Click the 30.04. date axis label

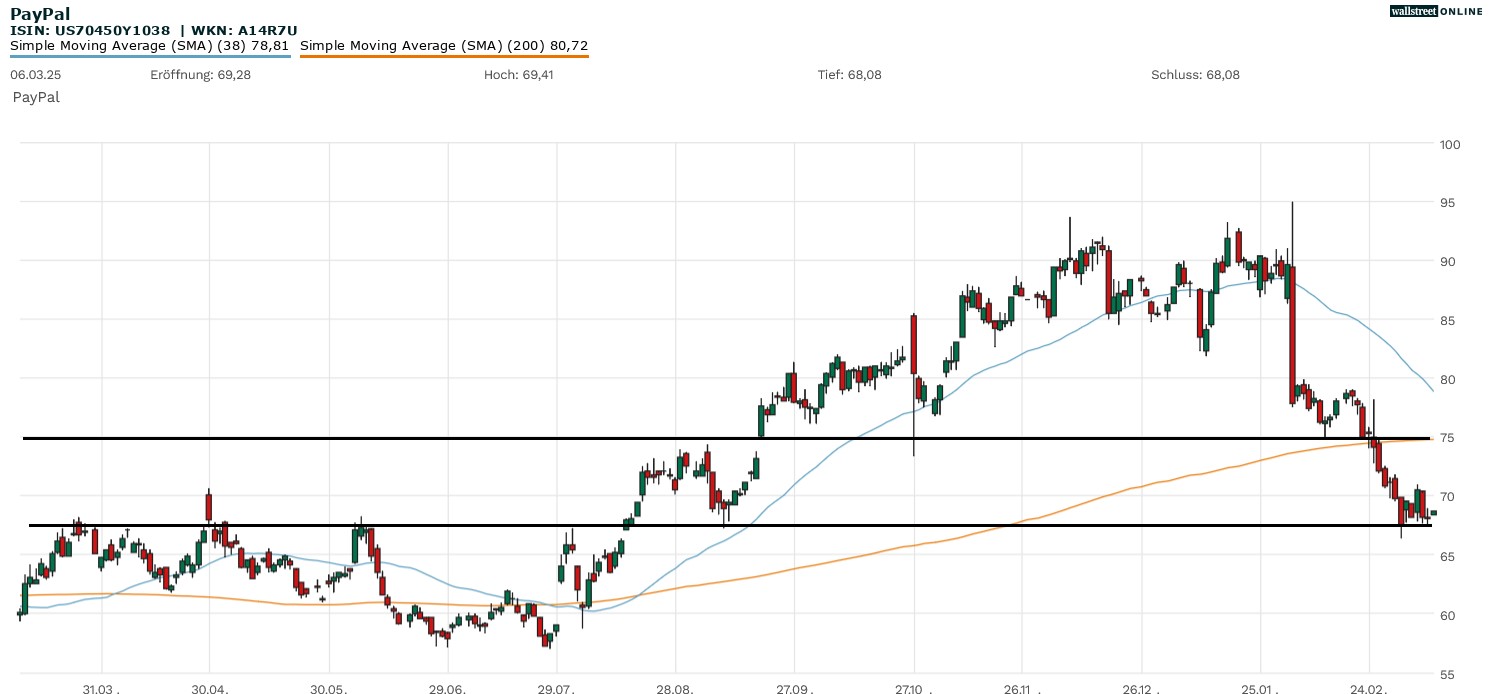209,689
